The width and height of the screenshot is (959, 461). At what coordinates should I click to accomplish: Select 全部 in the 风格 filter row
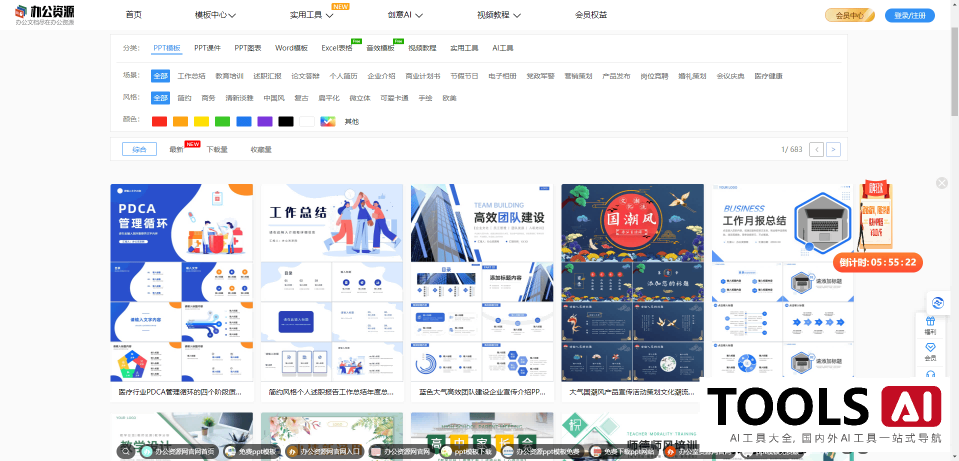pyautogui.click(x=161, y=98)
